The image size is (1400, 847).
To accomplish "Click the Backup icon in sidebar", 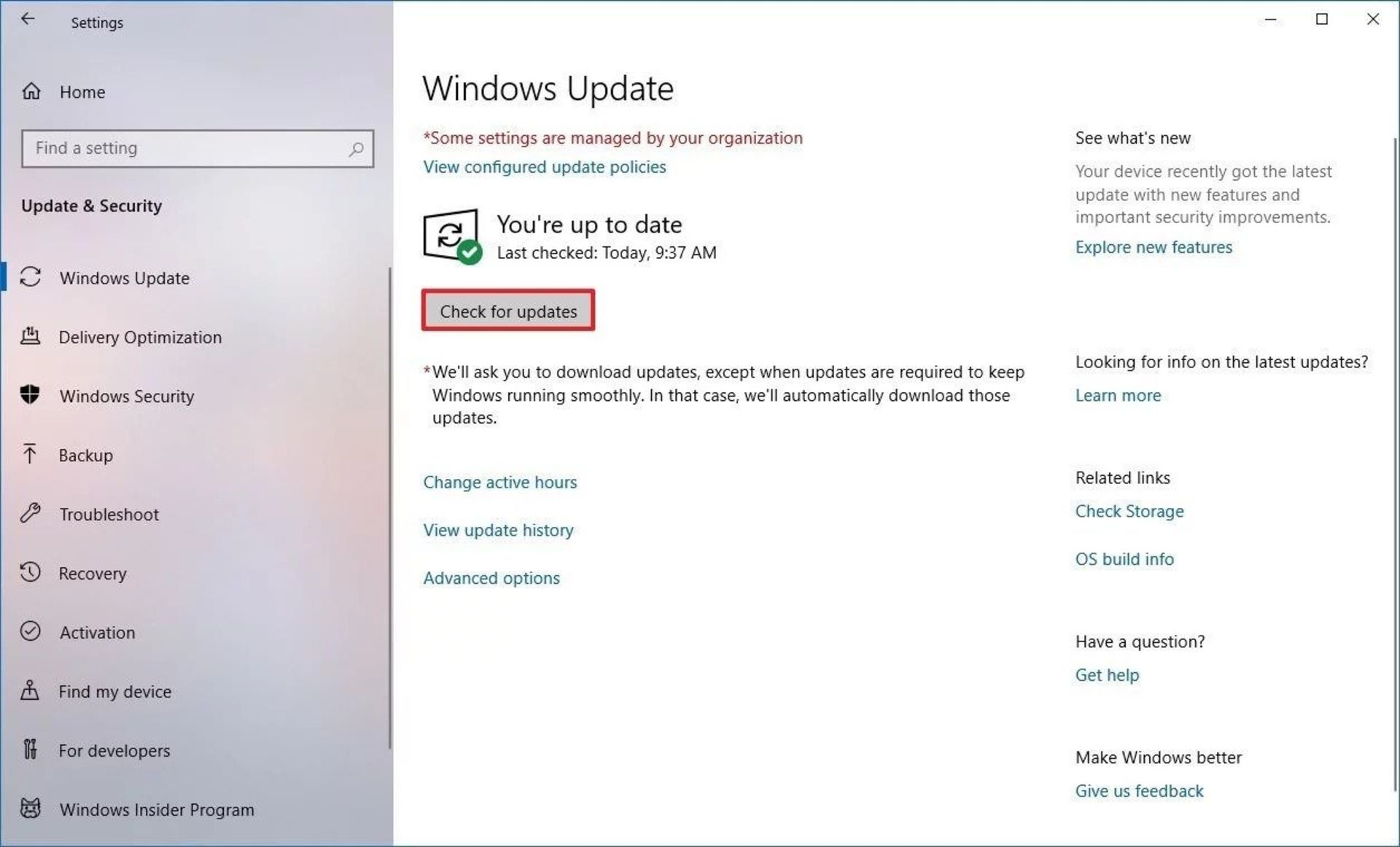I will [30, 455].
